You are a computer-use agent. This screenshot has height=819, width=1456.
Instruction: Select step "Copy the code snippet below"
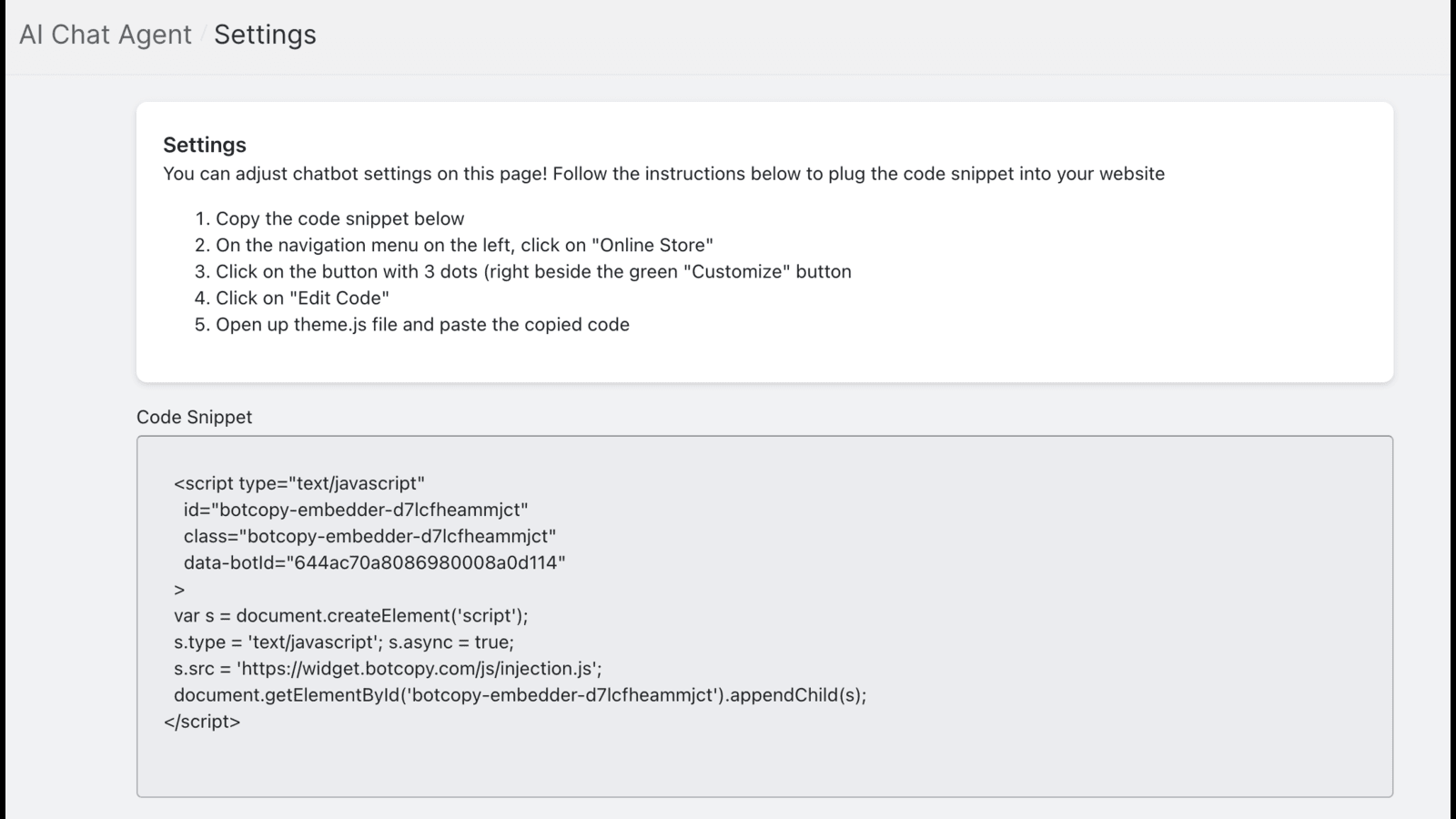point(339,218)
